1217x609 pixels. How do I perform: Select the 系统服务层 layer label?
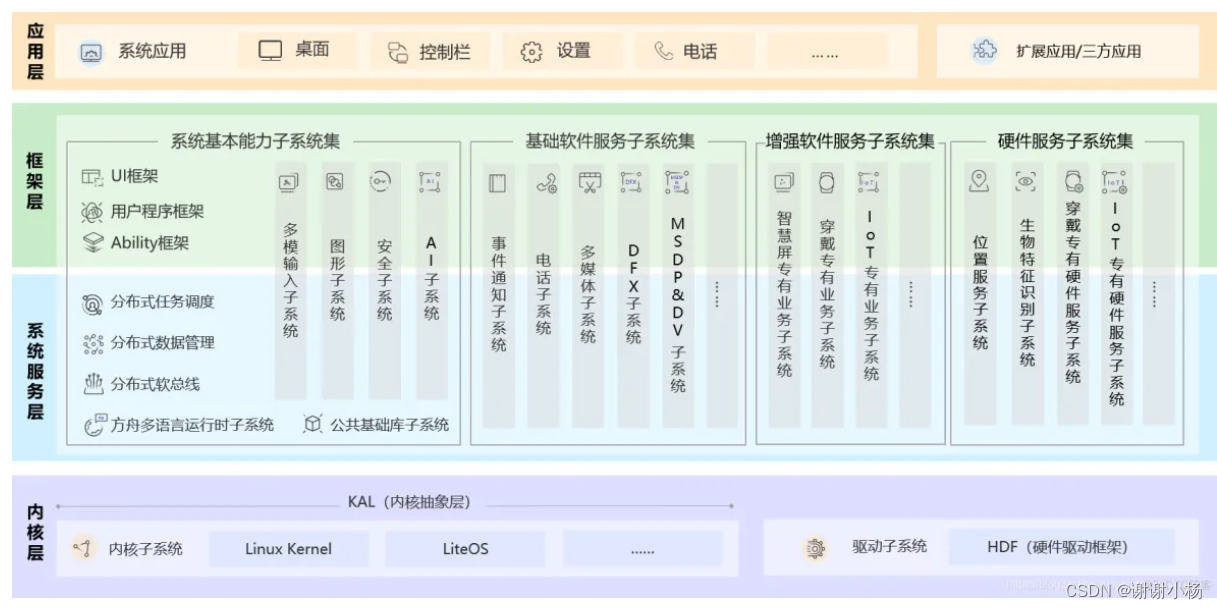click(35, 370)
